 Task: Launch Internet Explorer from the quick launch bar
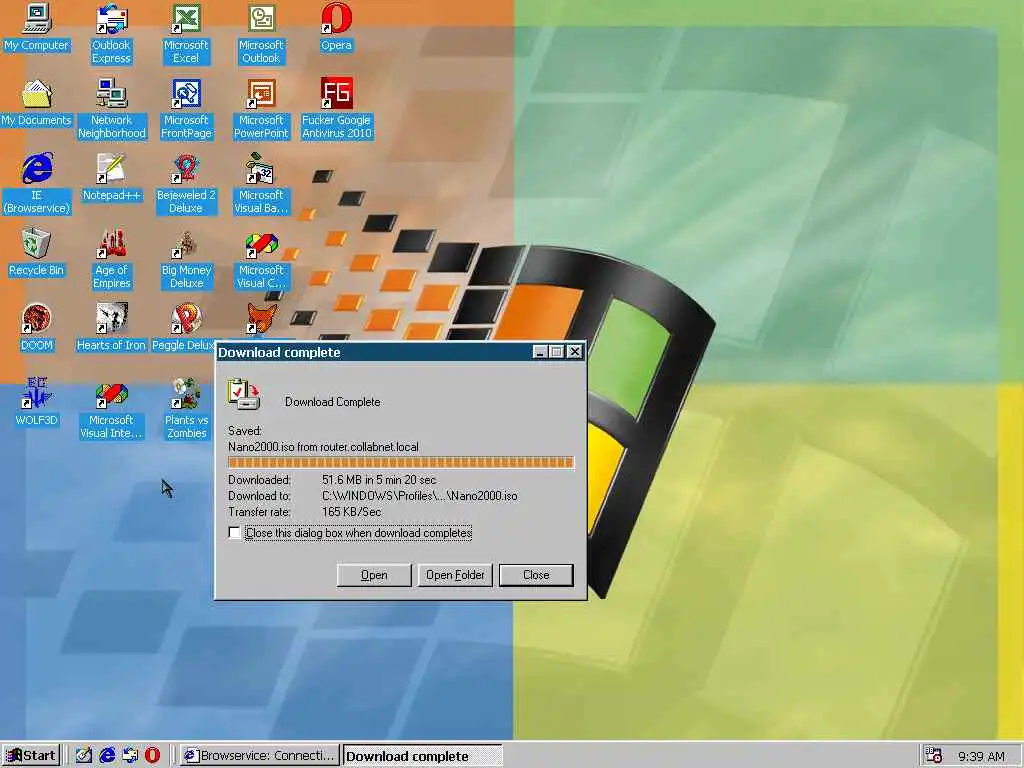pyautogui.click(x=107, y=755)
